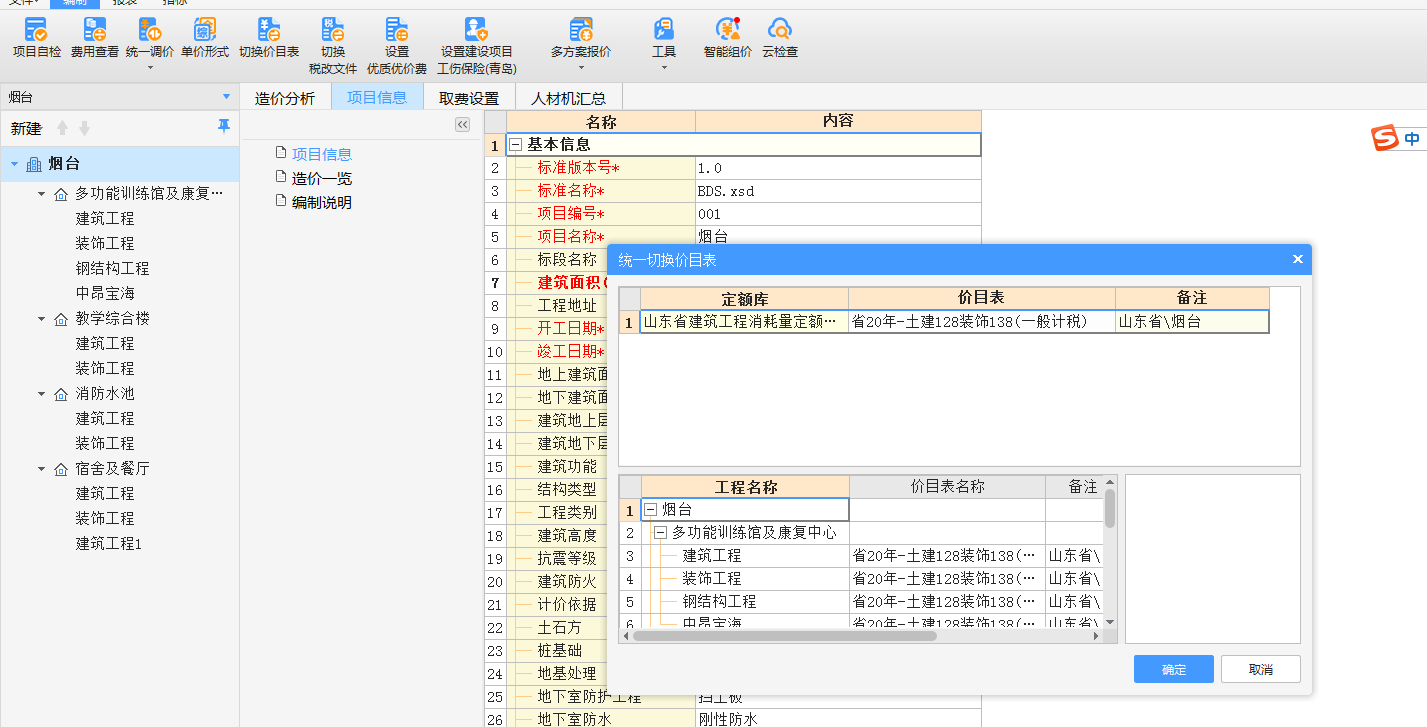Switch to the 人材机汇总 tab
Image resolution: width=1427 pixels, height=727 pixels.
569,98
